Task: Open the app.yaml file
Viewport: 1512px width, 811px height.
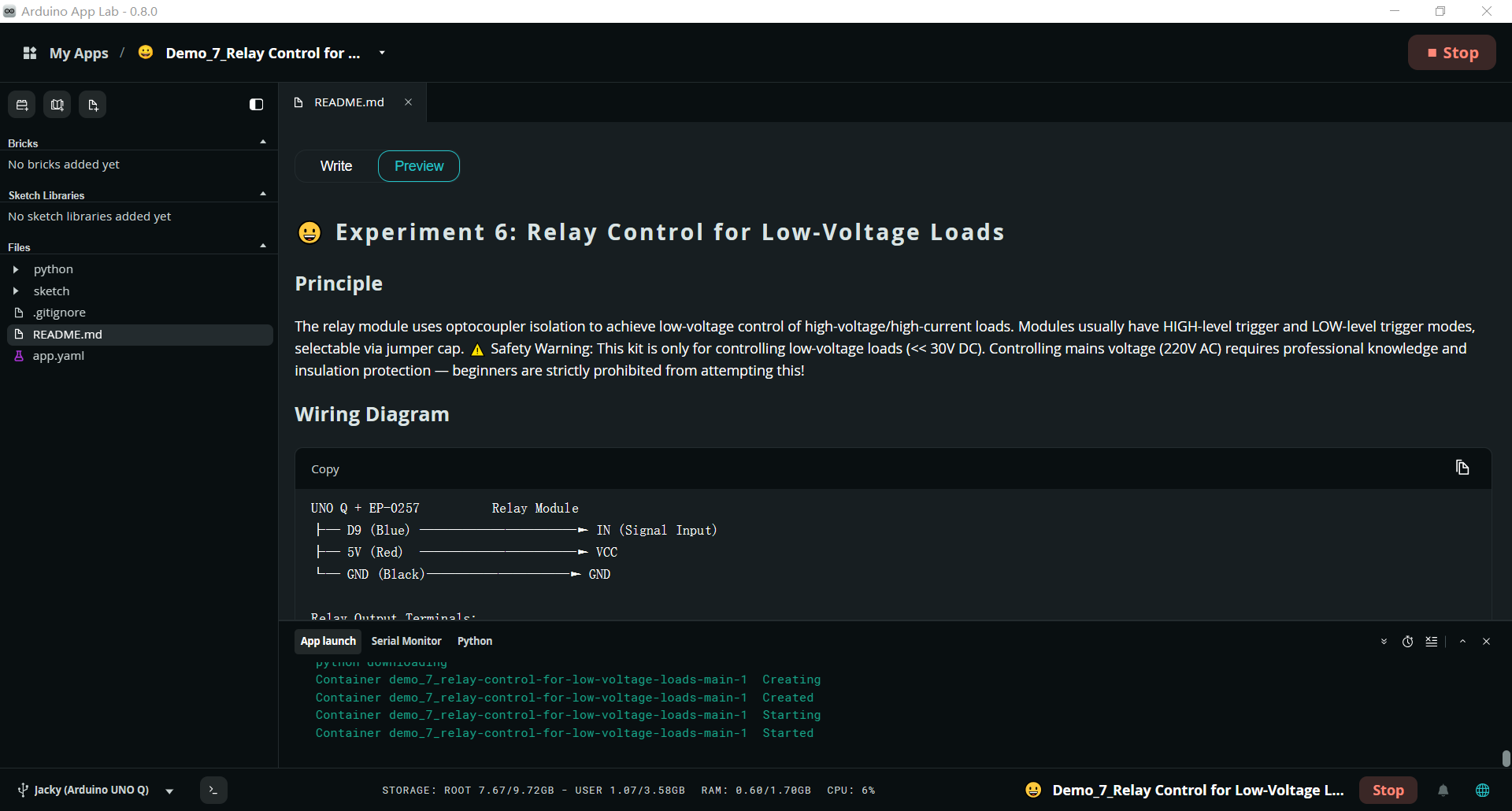Action: (x=58, y=356)
